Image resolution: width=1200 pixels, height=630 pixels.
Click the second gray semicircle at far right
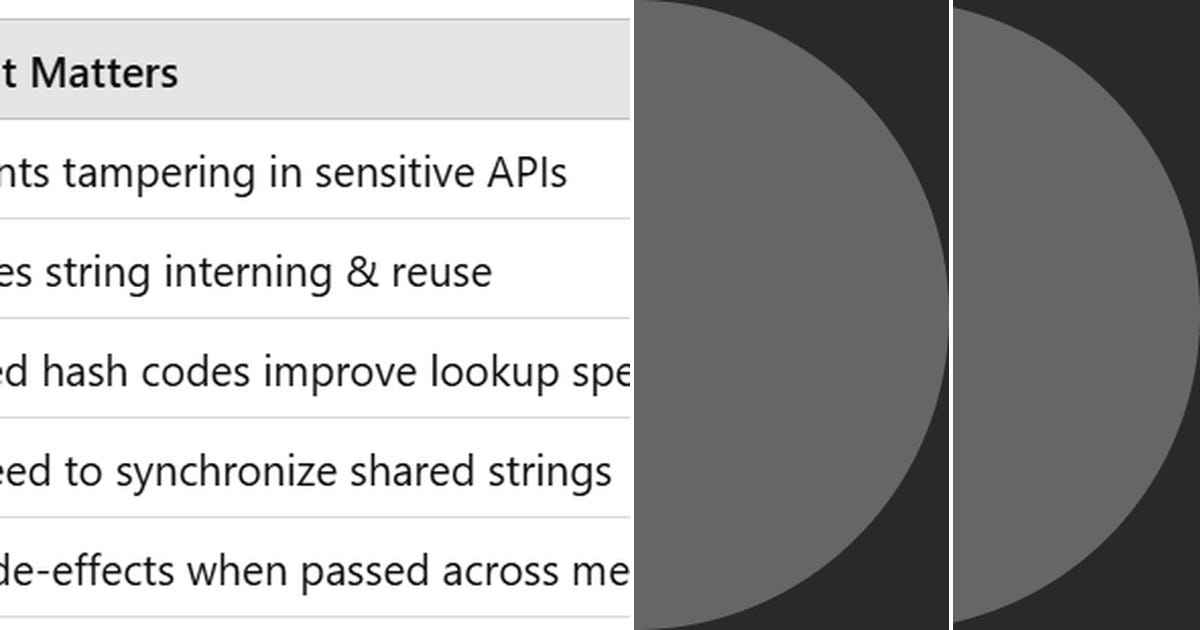tap(1075, 315)
